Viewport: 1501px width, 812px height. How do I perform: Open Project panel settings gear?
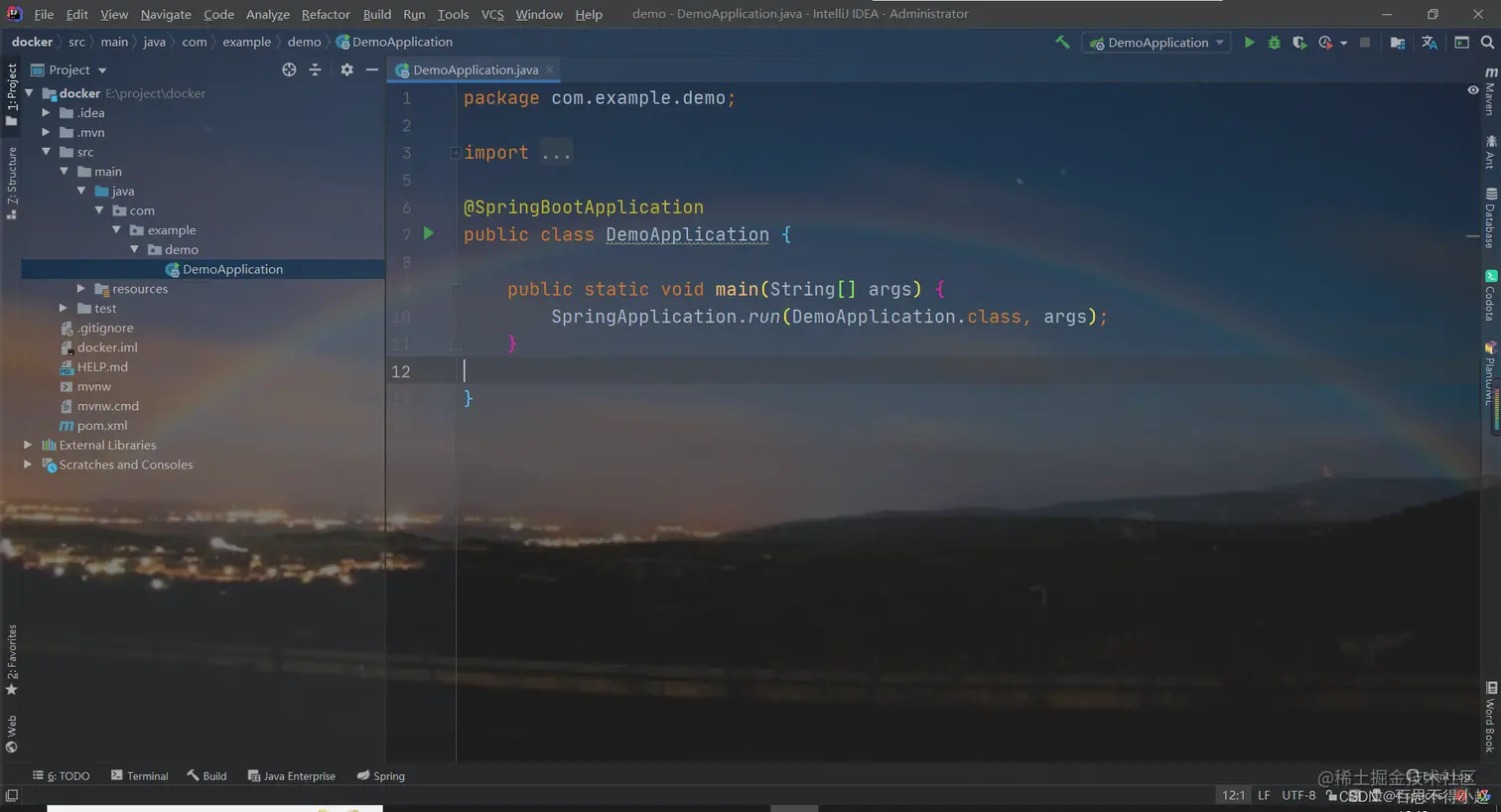click(x=346, y=69)
